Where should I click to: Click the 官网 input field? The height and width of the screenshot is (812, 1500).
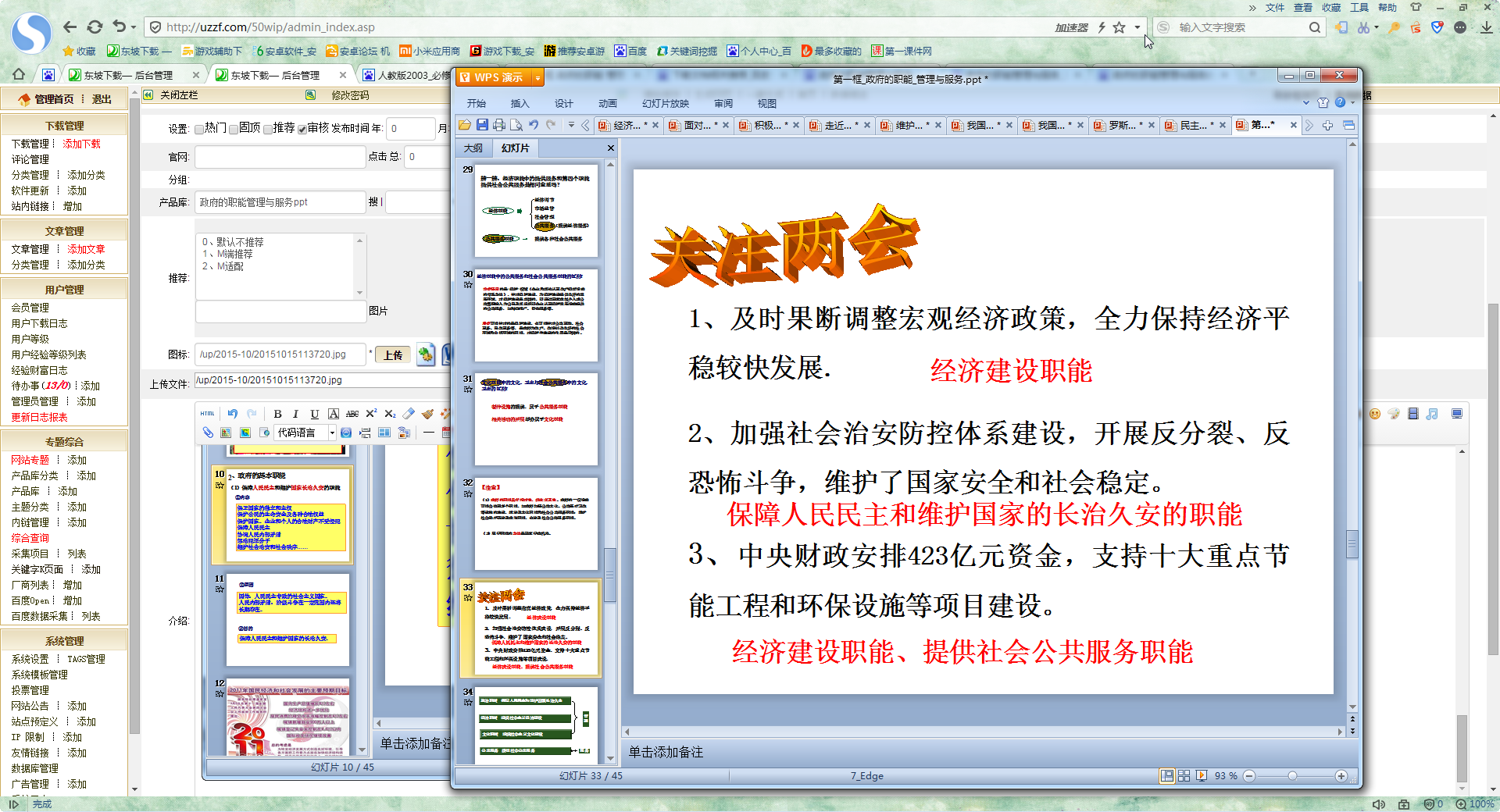pyautogui.click(x=280, y=157)
